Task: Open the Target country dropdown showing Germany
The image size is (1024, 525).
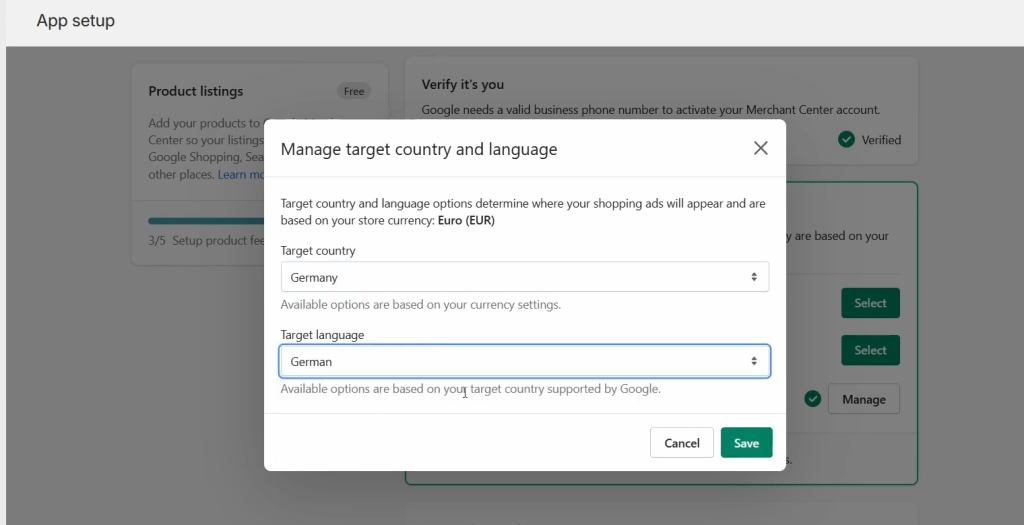Action: coord(524,277)
